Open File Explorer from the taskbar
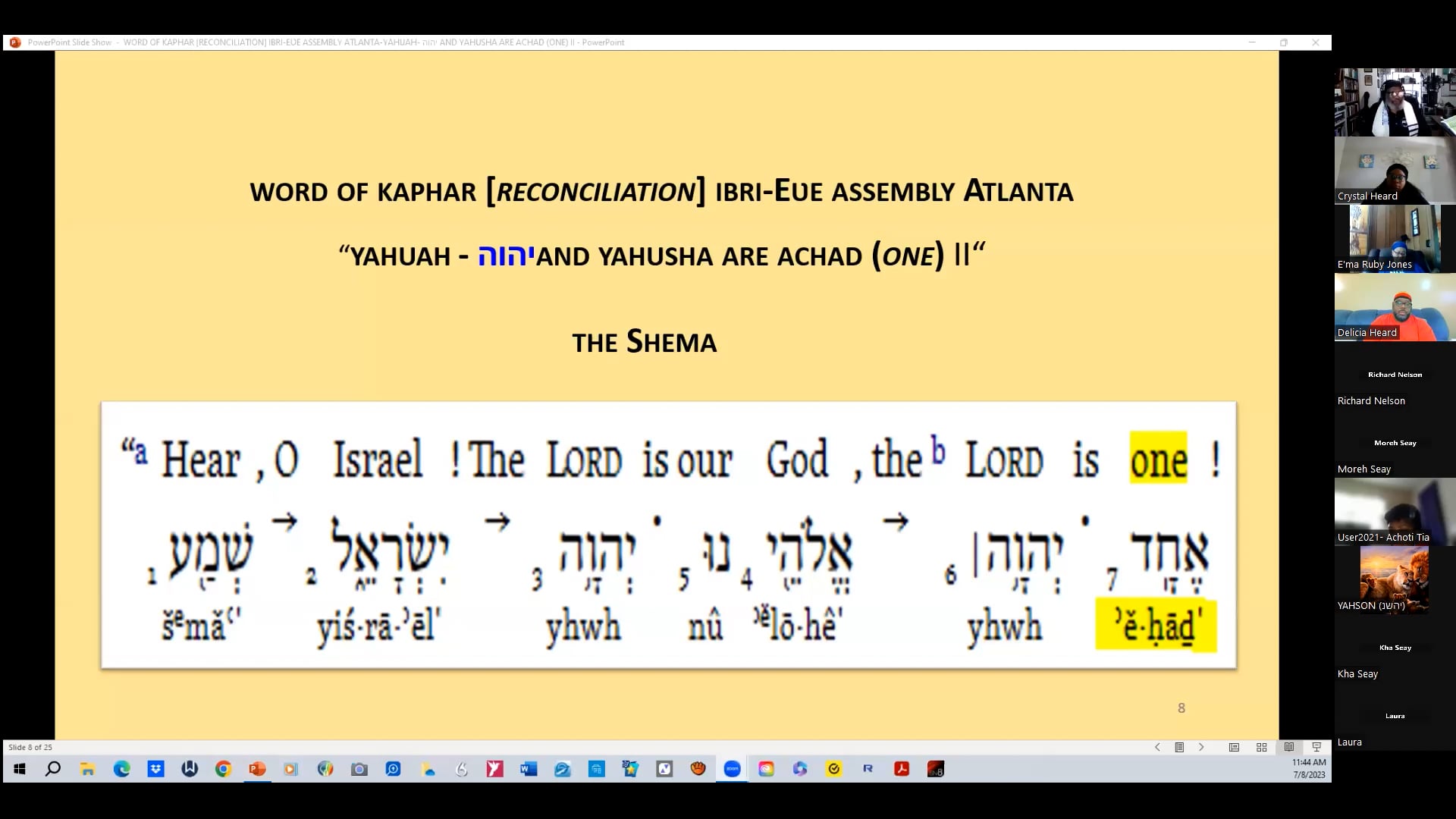The image size is (1456, 819). coord(88,770)
